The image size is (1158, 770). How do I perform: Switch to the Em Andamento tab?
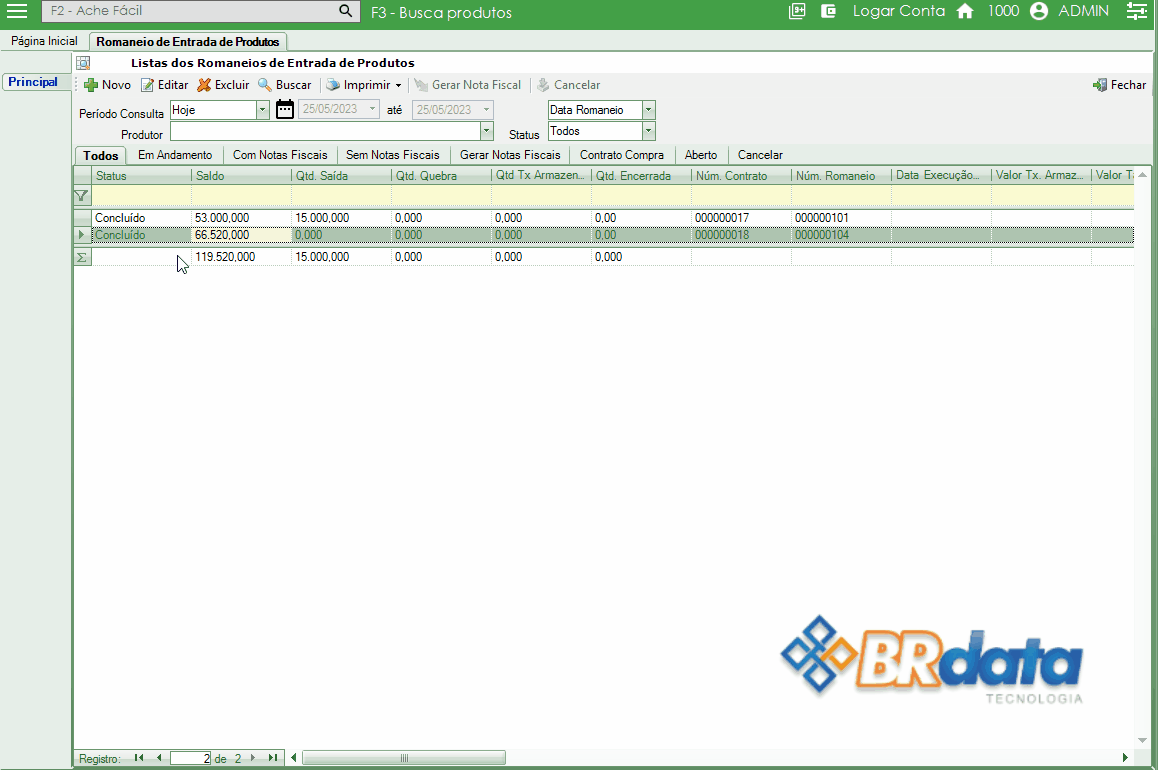(175, 155)
